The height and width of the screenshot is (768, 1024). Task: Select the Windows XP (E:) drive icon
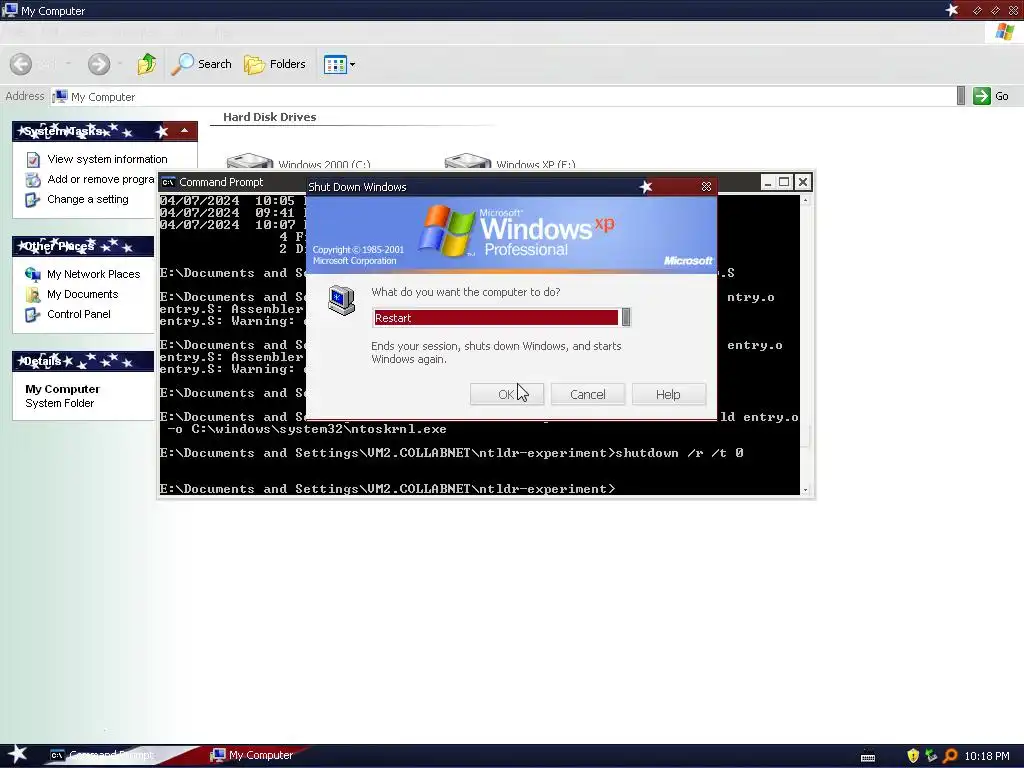pyautogui.click(x=468, y=161)
